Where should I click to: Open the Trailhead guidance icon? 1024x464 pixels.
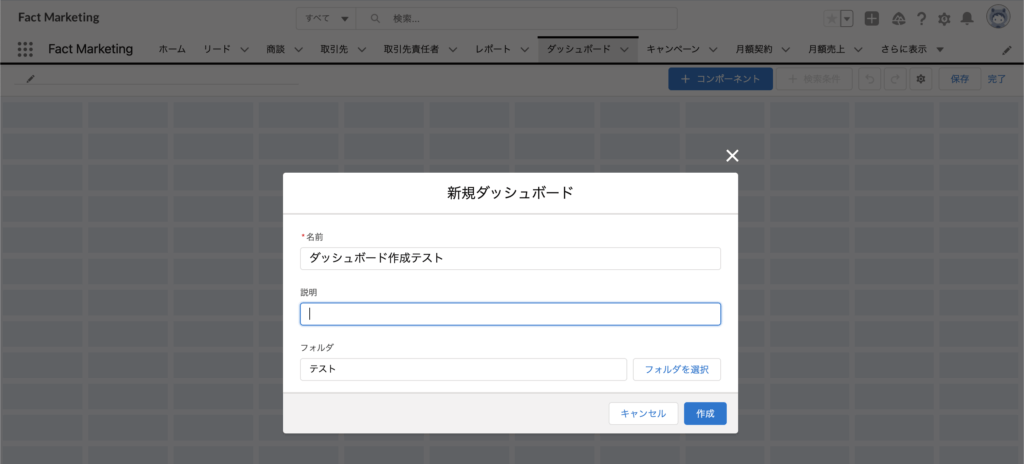coord(899,19)
